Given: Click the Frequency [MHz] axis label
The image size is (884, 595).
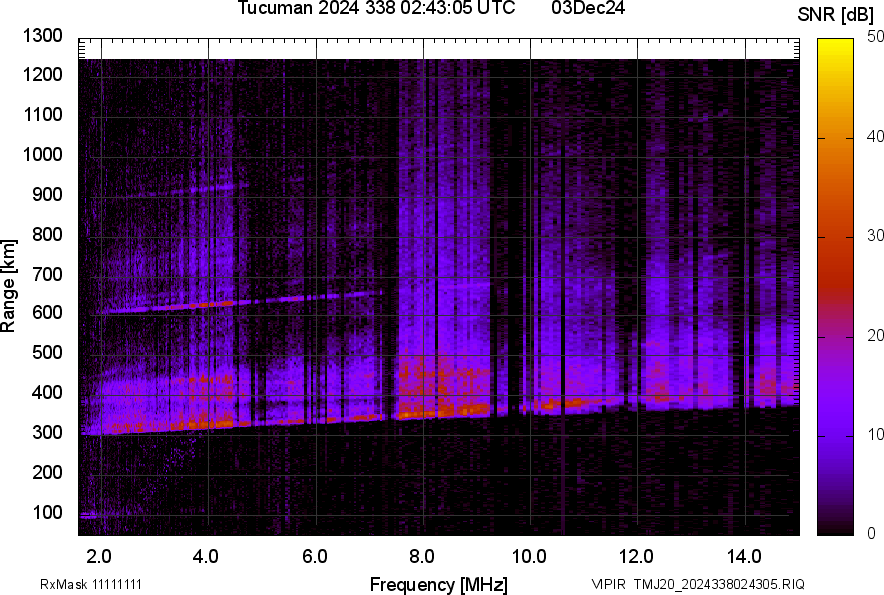Looking at the screenshot, I should 438,584.
